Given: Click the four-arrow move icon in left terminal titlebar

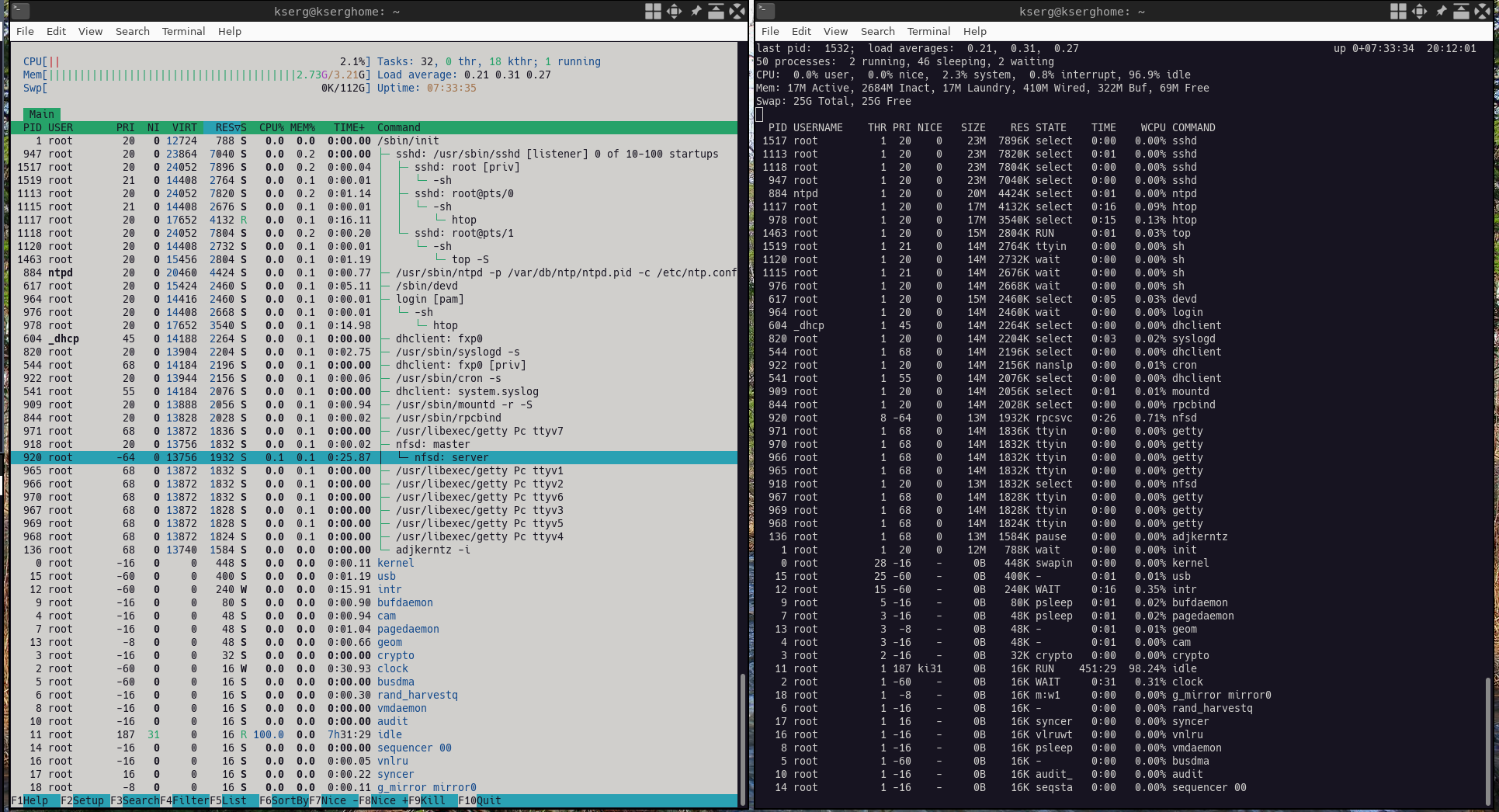Looking at the screenshot, I should click(x=674, y=11).
